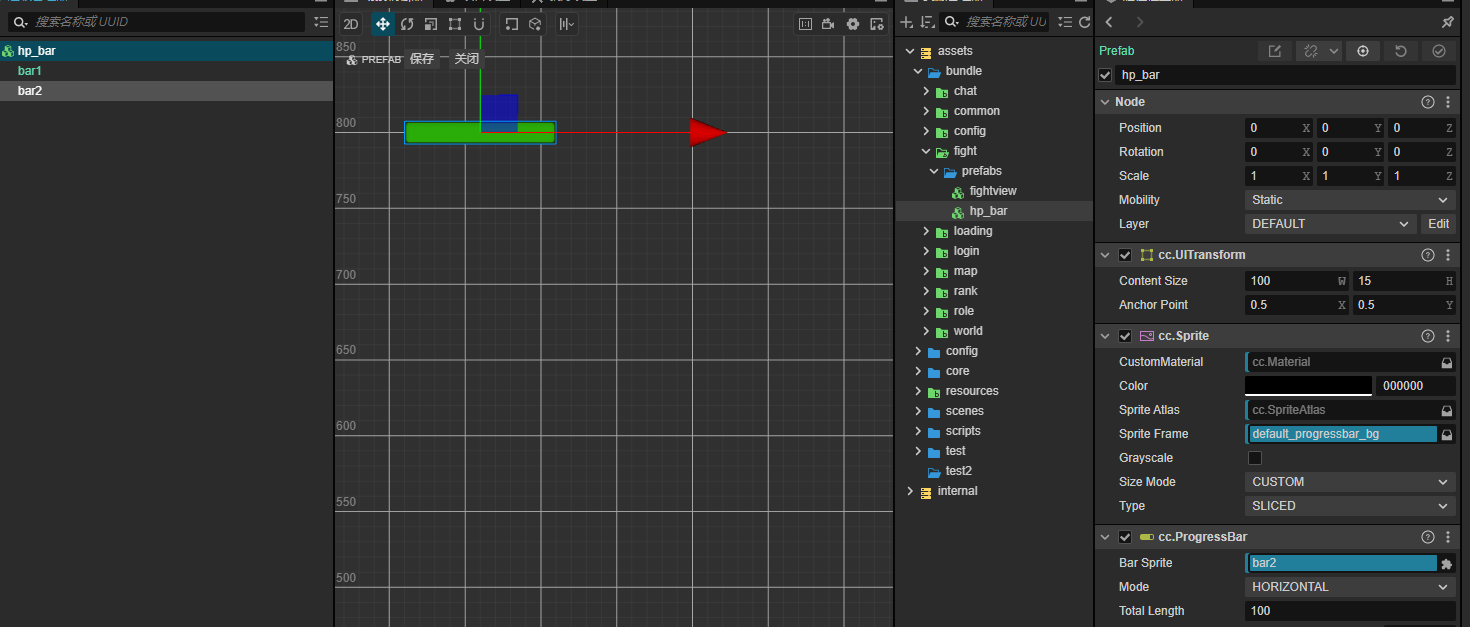Expand the chat folder
Image resolution: width=1470 pixels, height=627 pixels.
926,91
